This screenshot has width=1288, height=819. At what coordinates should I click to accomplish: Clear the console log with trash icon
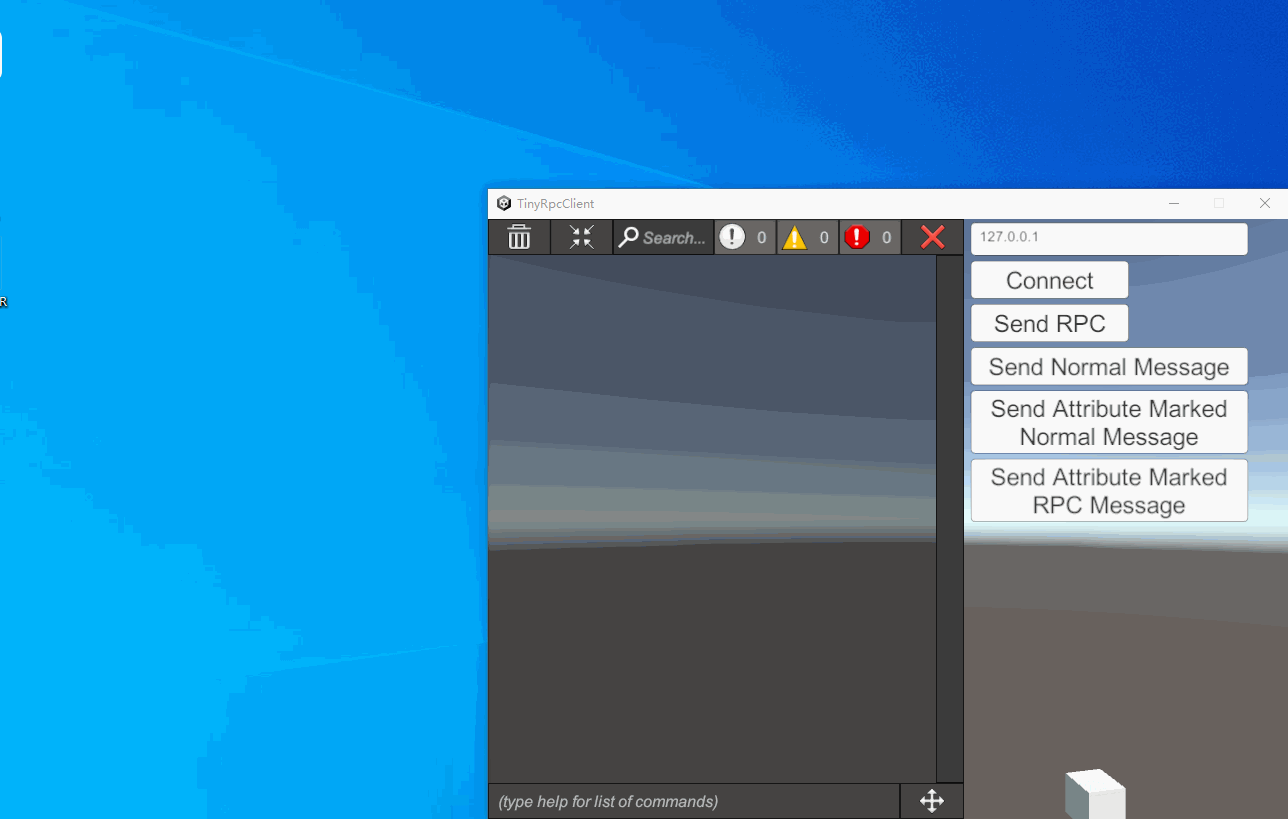519,237
